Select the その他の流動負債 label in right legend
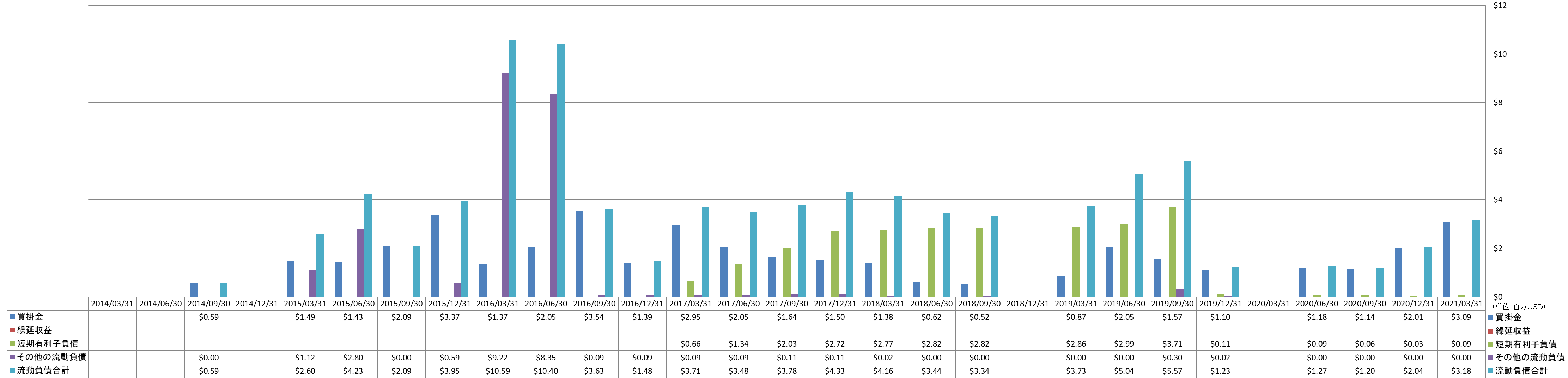This screenshot has height=378, width=1568. click(1530, 358)
